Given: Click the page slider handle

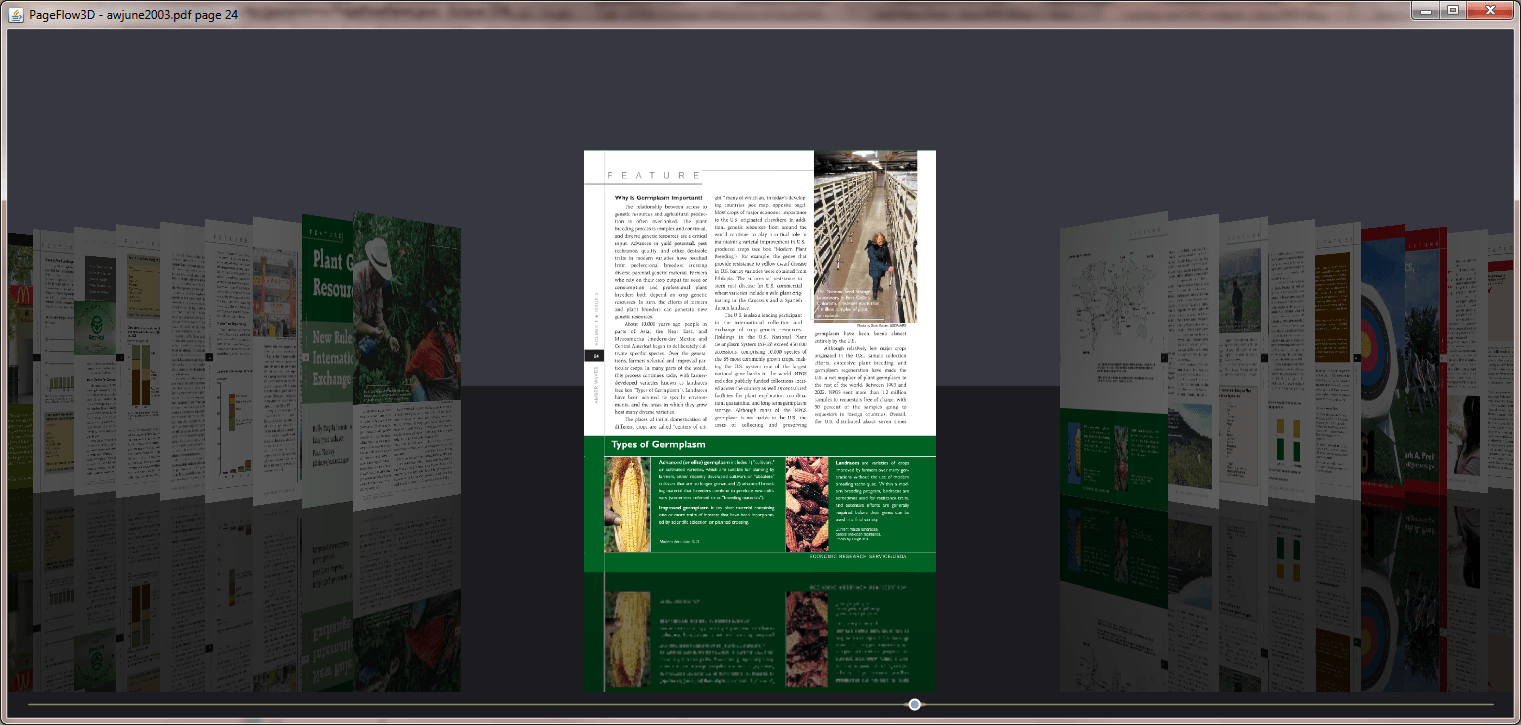Looking at the screenshot, I should [x=914, y=705].
